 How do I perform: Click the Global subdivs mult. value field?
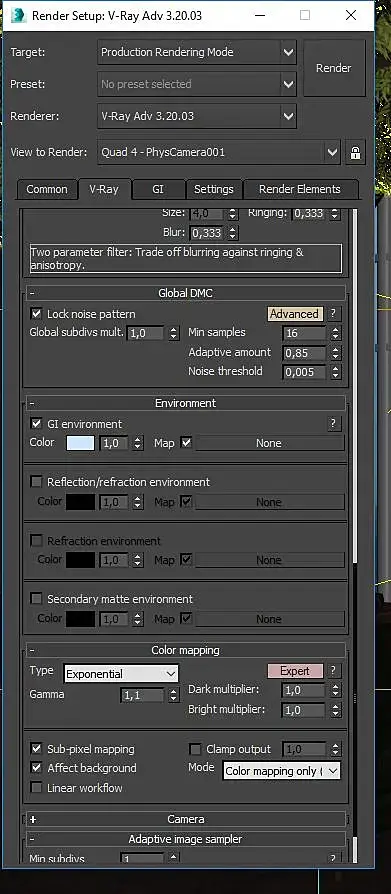(145, 334)
